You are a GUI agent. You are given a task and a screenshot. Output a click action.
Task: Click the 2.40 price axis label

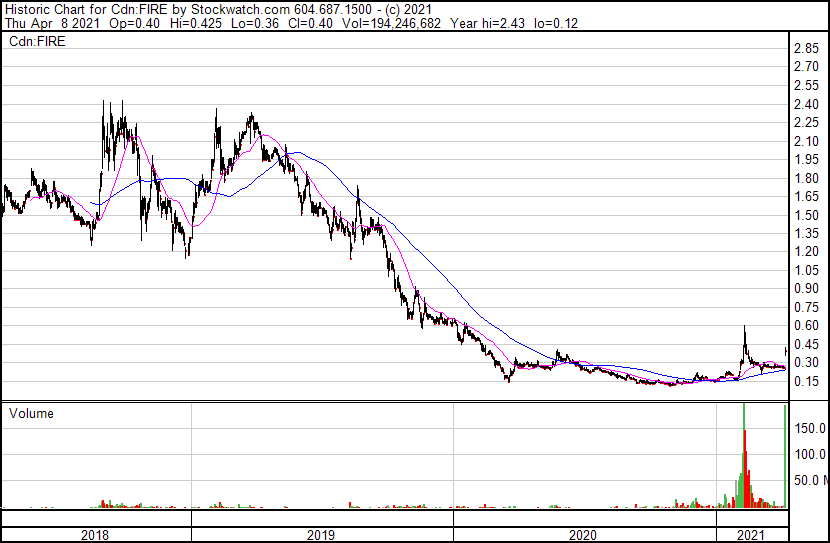tap(807, 104)
